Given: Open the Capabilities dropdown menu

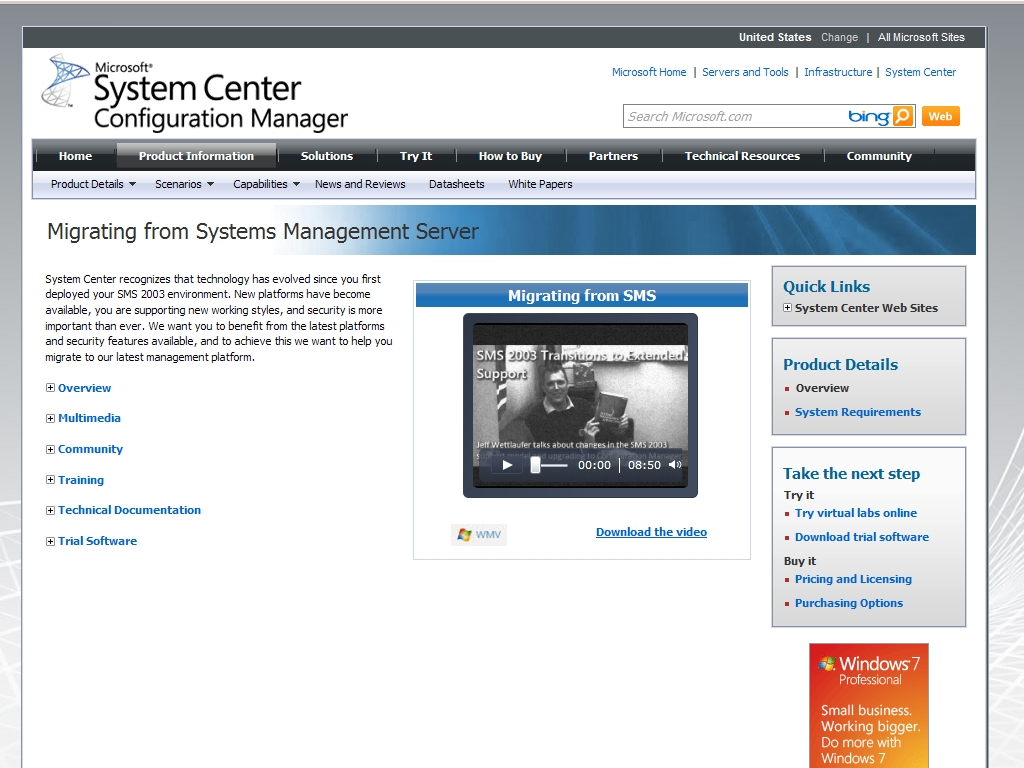Looking at the screenshot, I should (266, 184).
